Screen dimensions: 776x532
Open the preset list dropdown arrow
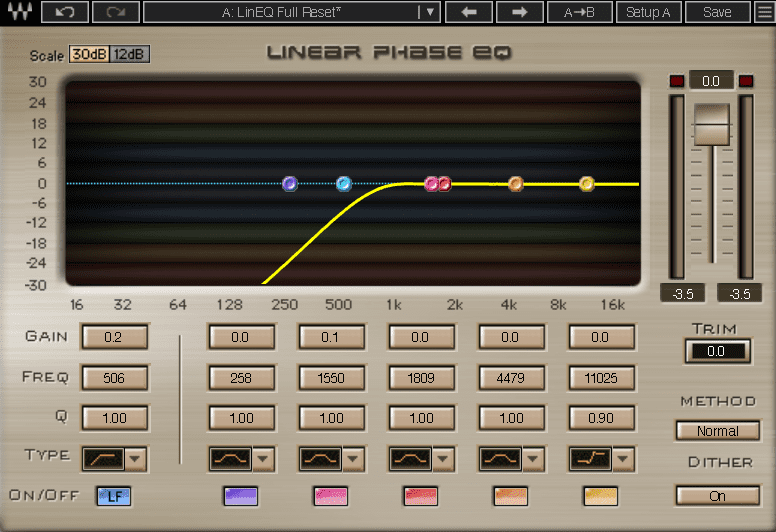tap(430, 12)
